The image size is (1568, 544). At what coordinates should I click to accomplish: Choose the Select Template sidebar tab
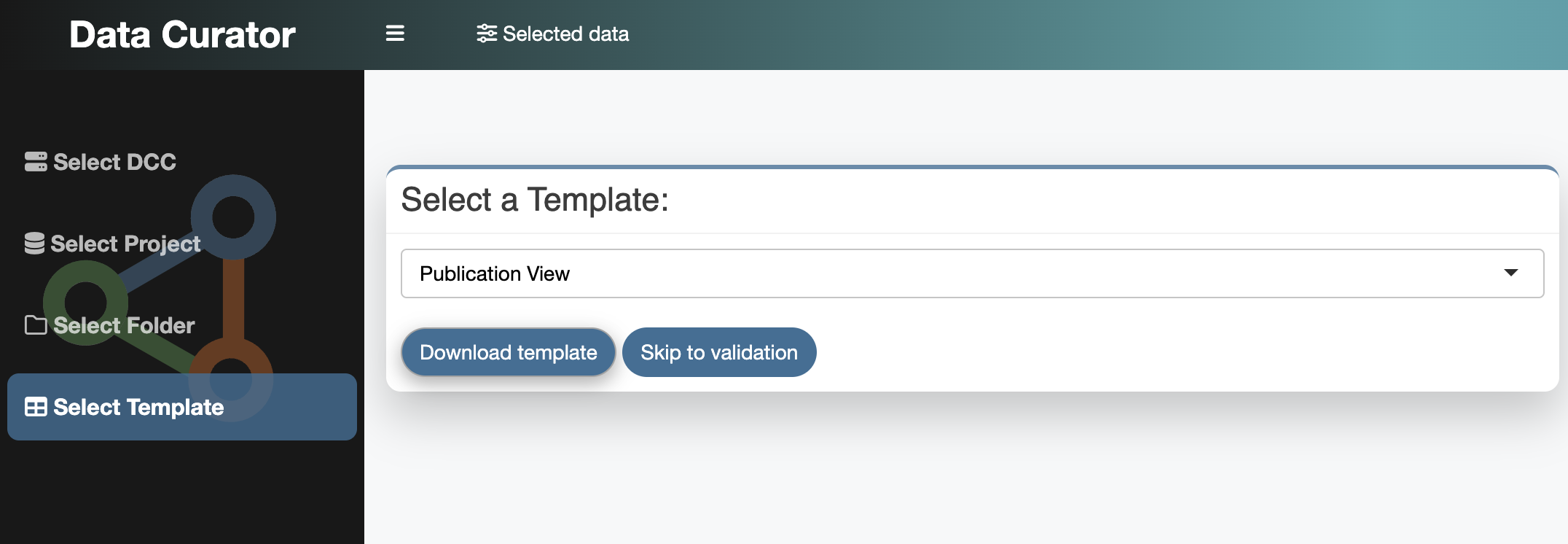point(182,407)
